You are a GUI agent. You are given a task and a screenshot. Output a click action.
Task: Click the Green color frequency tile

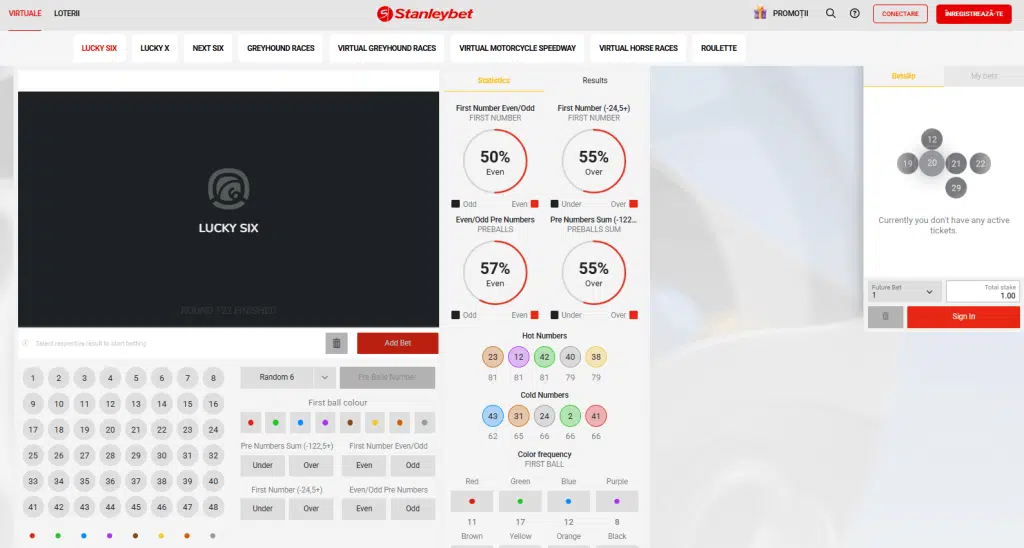point(520,502)
